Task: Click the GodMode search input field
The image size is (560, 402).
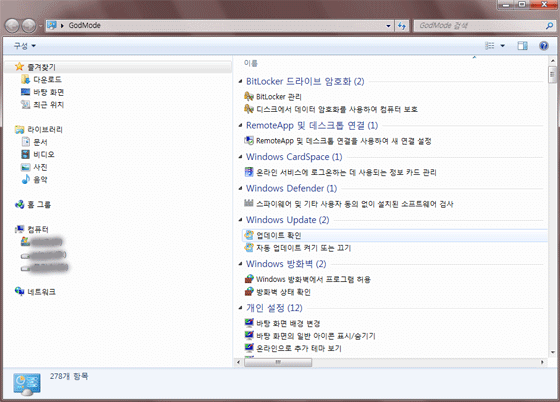Action: pyautogui.click(x=480, y=26)
